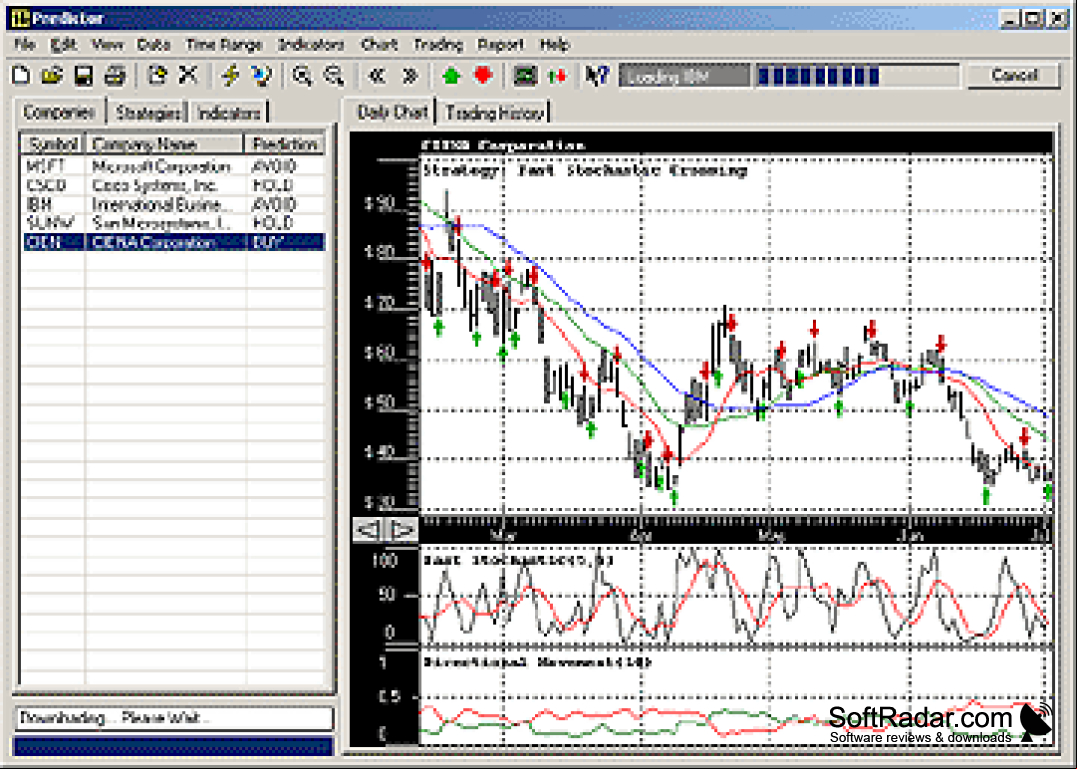Click the green up arrow buy icon
This screenshot has width=1077, height=769.
[451, 75]
